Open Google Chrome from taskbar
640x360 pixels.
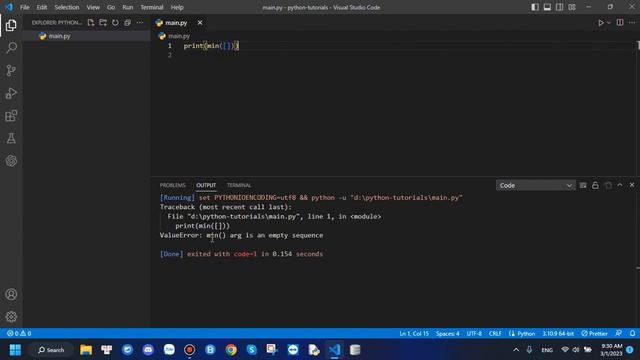tap(231, 350)
